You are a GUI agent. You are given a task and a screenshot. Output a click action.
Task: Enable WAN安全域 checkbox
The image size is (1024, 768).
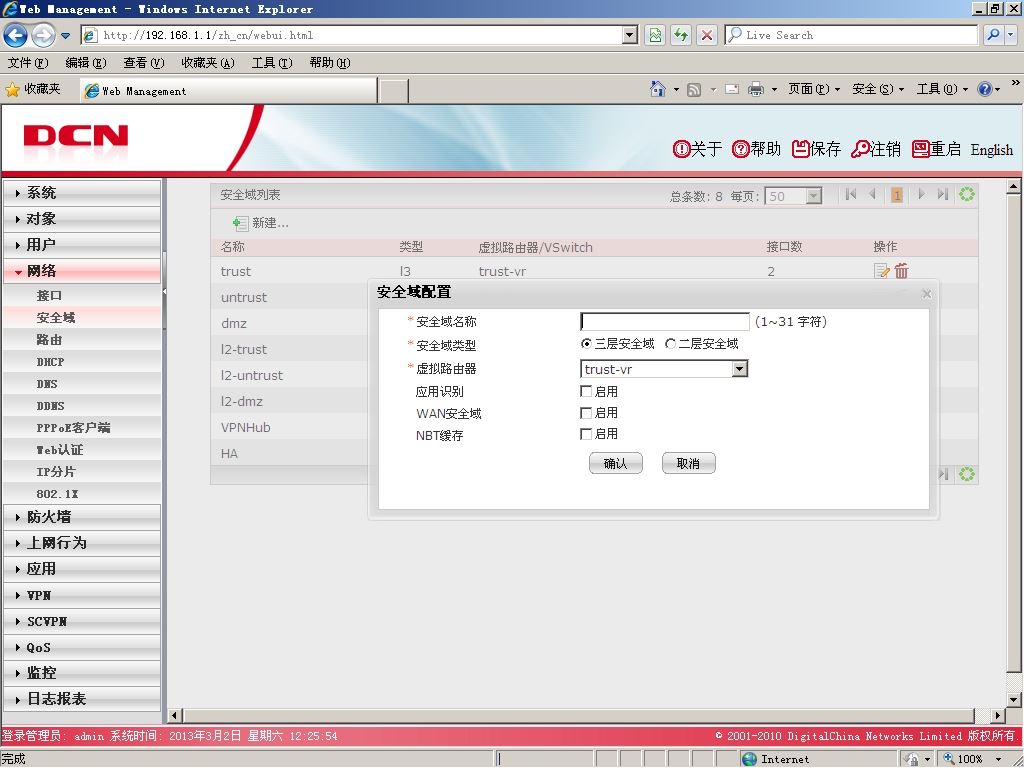586,413
